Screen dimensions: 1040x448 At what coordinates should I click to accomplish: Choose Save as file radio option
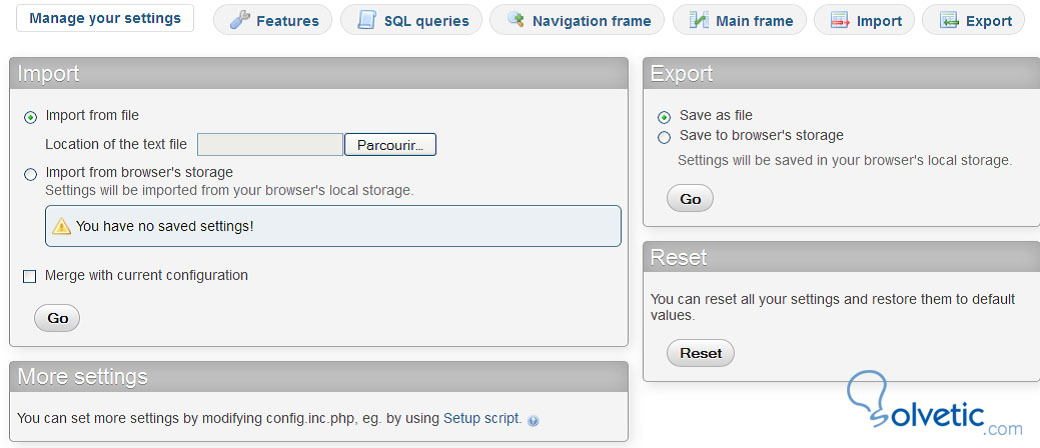[664, 117]
